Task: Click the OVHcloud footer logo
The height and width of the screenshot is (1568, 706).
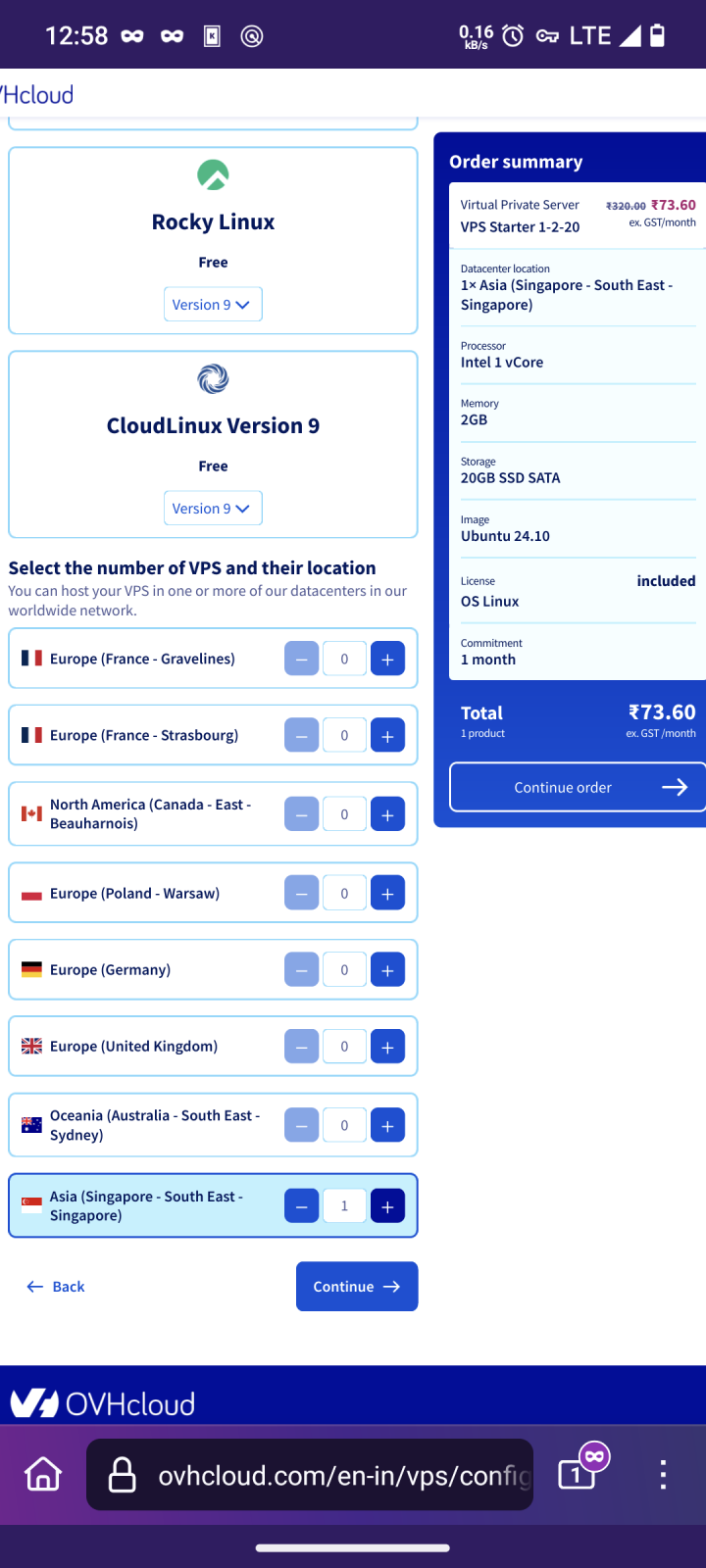Action: click(103, 1403)
